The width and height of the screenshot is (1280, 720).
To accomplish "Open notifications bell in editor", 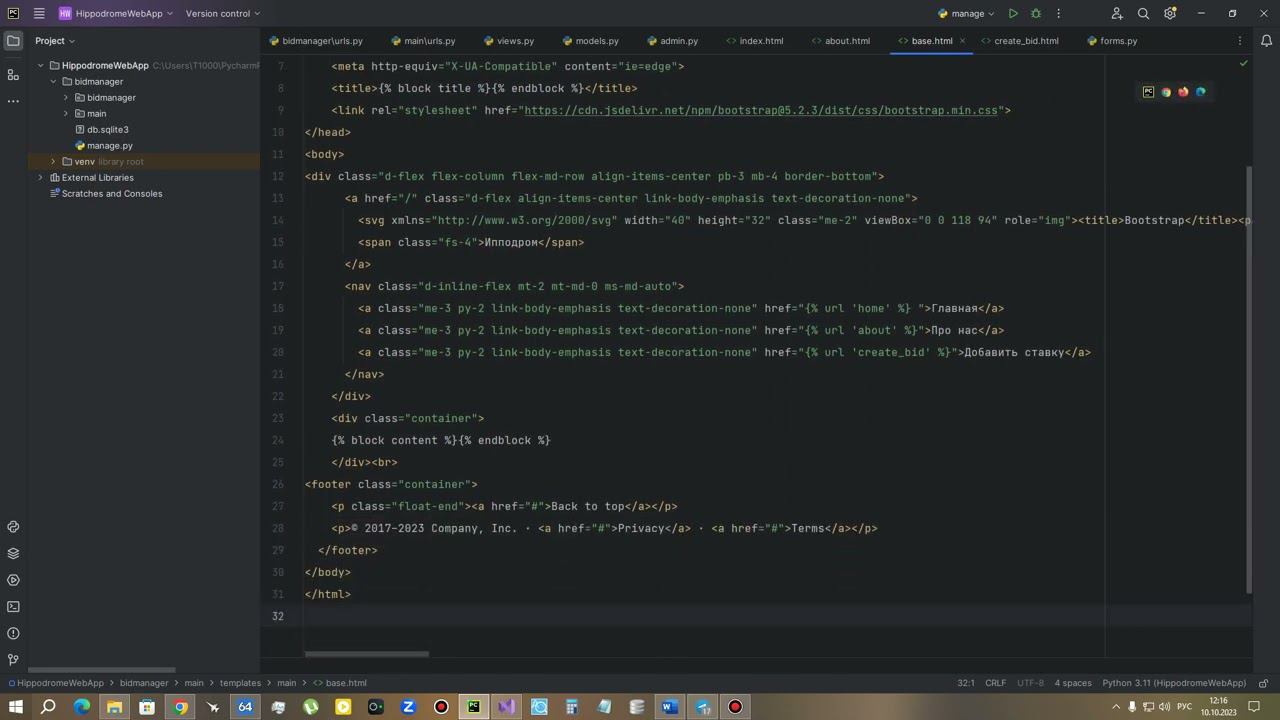I will (1266, 41).
